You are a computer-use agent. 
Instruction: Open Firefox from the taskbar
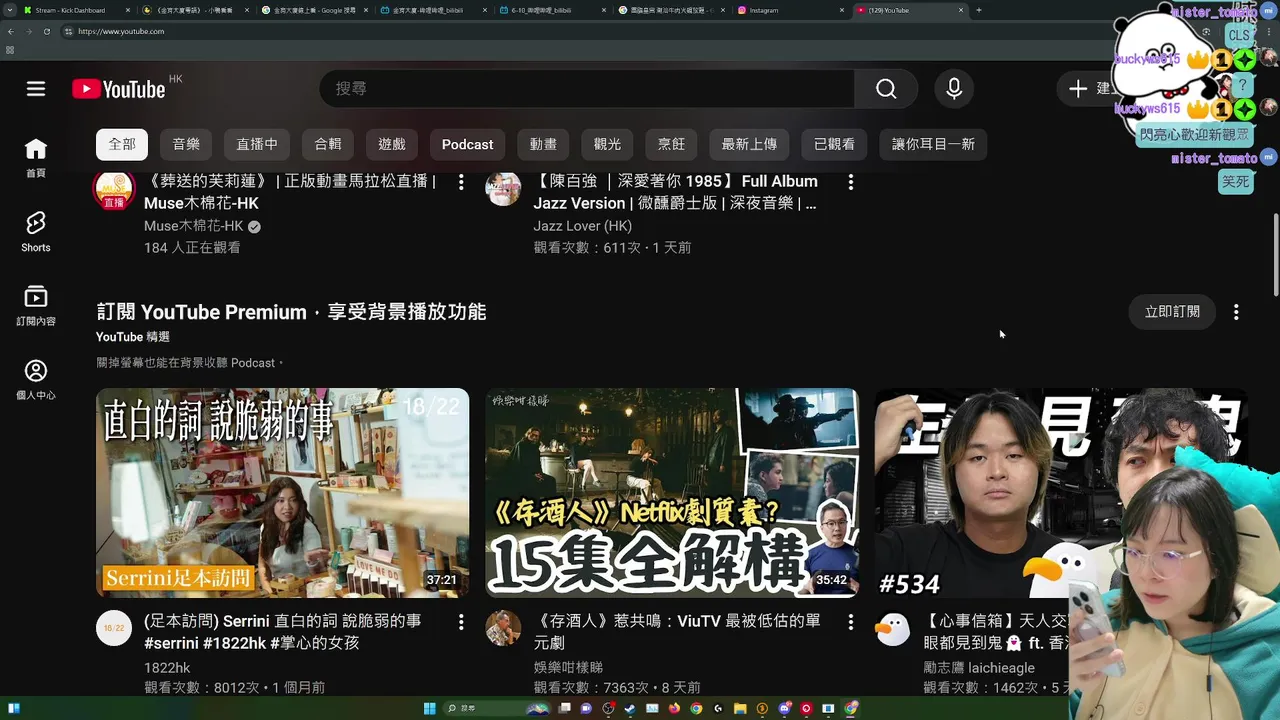click(674, 708)
